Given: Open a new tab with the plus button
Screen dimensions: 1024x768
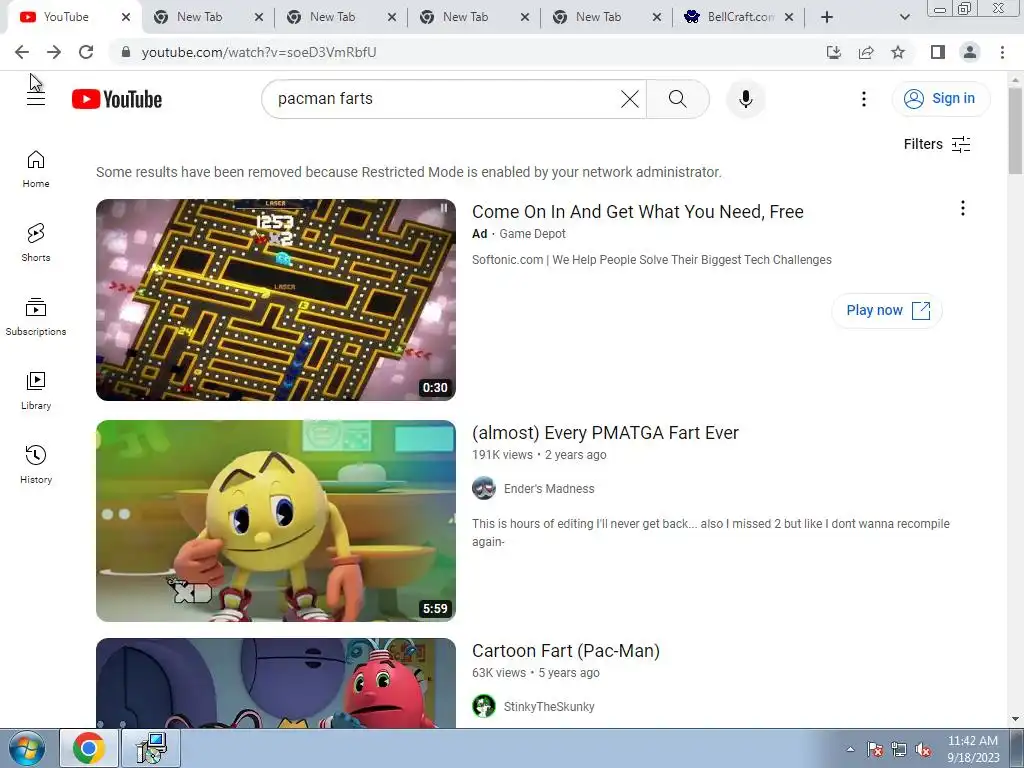Looking at the screenshot, I should (827, 17).
